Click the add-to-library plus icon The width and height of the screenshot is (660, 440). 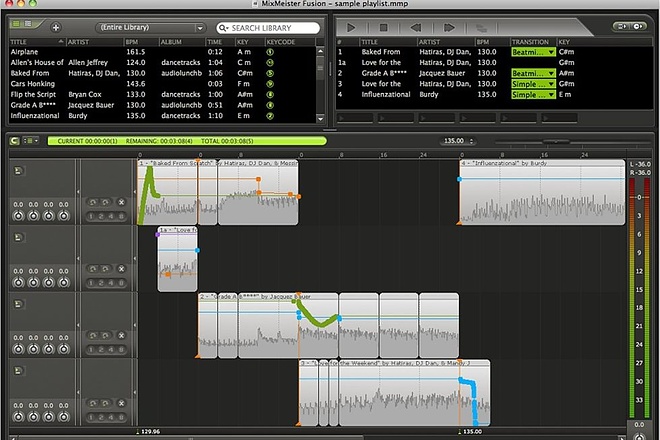[x=56, y=28]
